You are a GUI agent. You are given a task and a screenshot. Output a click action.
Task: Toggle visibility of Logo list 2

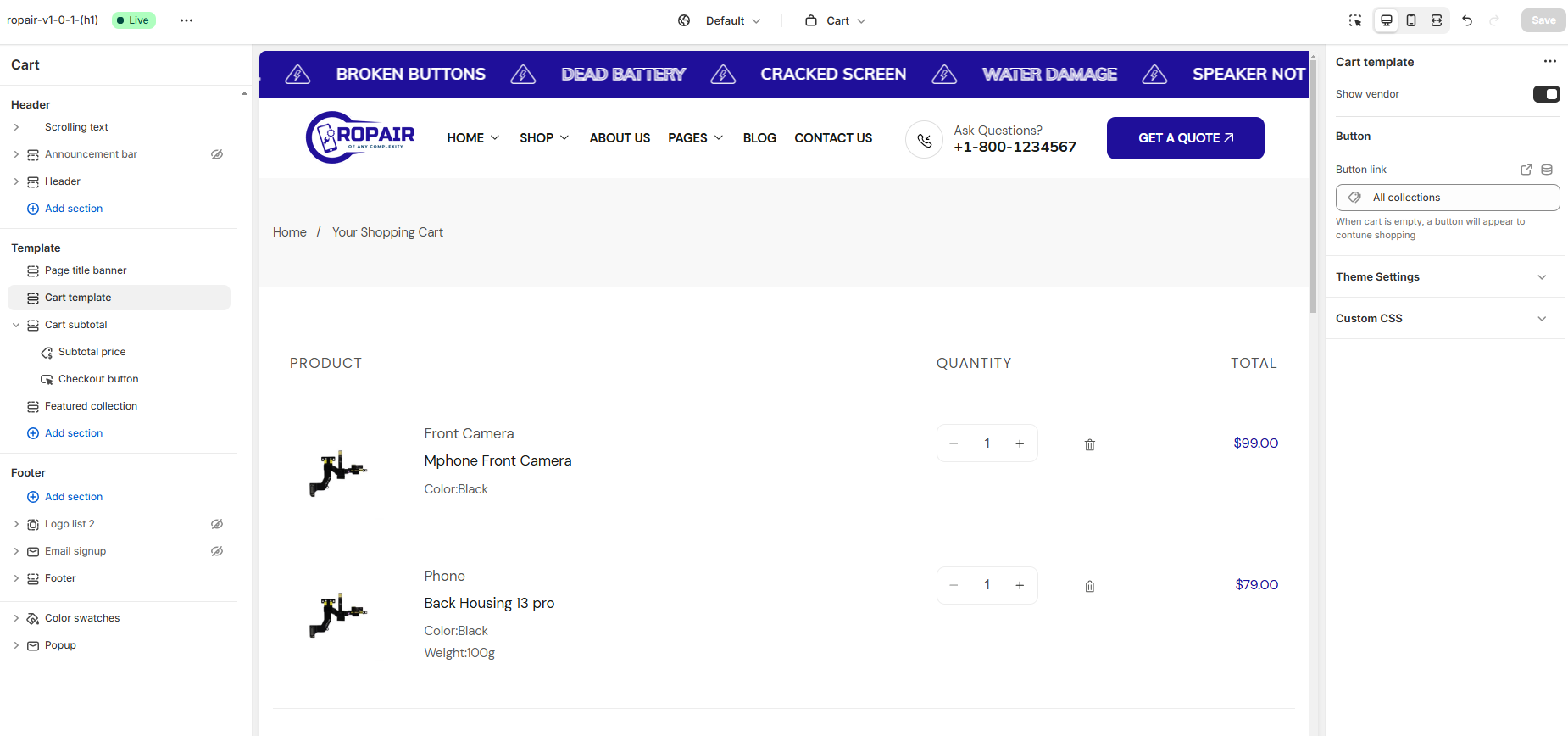217,524
